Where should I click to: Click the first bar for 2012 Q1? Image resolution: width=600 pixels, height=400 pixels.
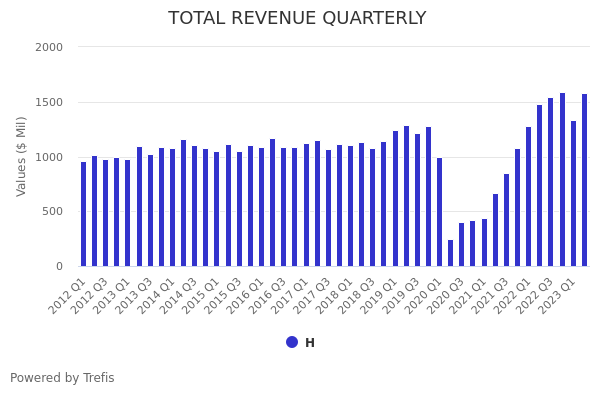[x=83, y=214]
